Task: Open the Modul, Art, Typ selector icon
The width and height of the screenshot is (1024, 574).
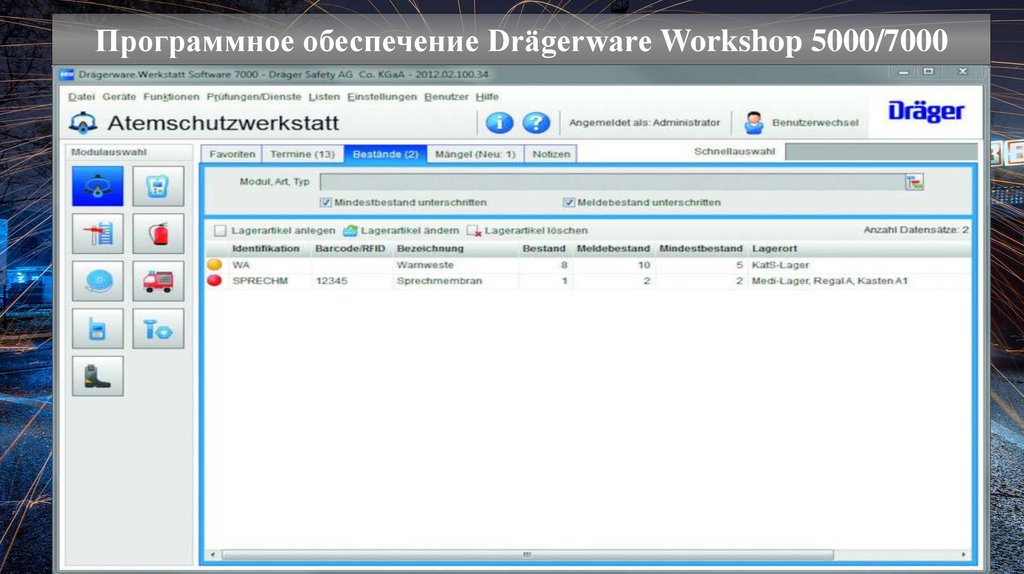Action: pos(914,182)
